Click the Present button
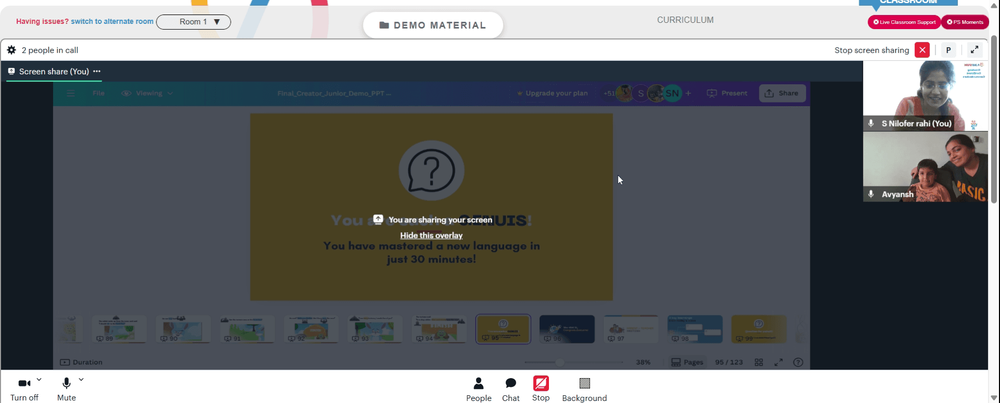 727,93
